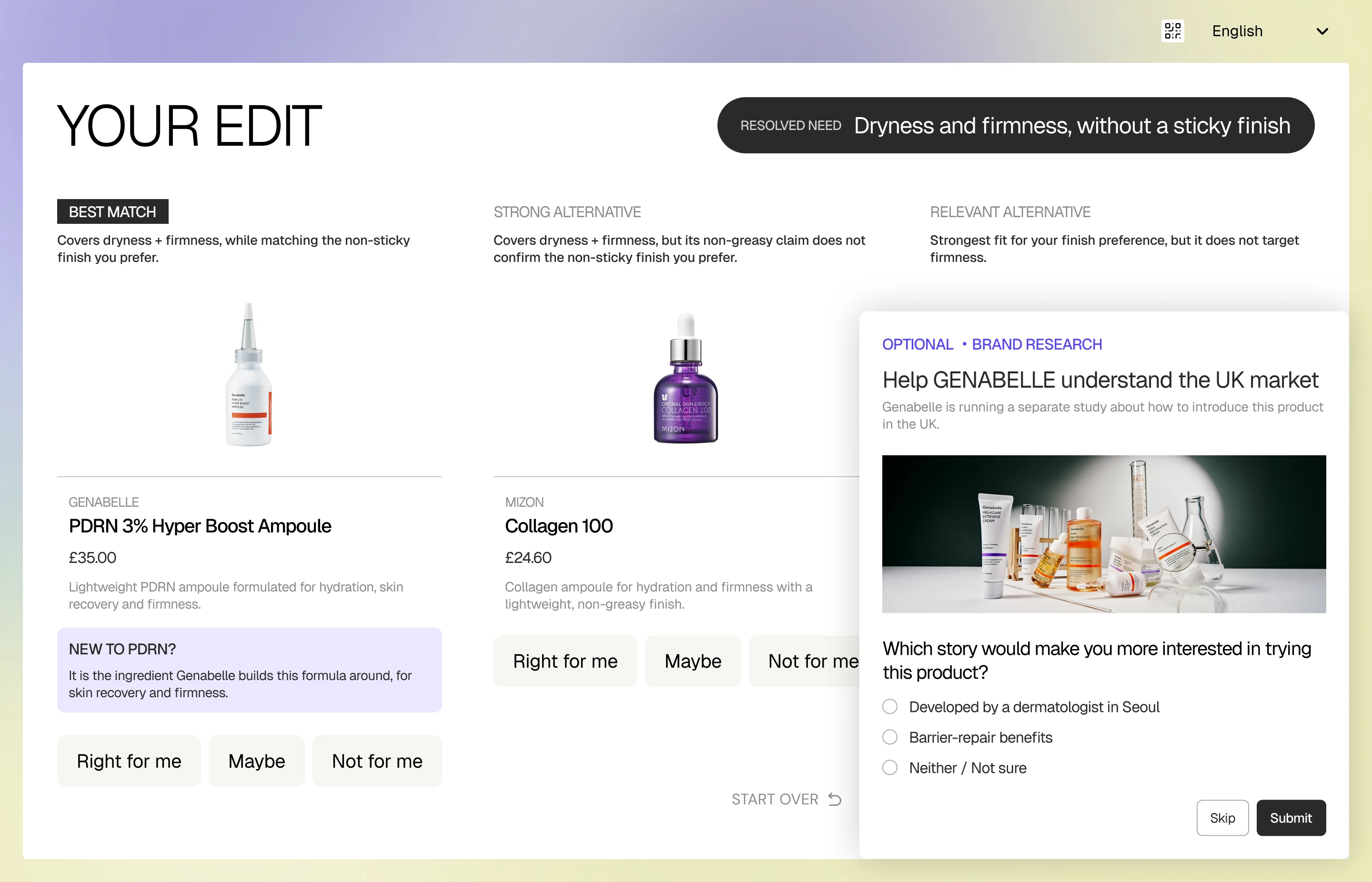This screenshot has height=882, width=1372.
Task: Click the 'Collagen 100' product title
Action: (x=558, y=526)
